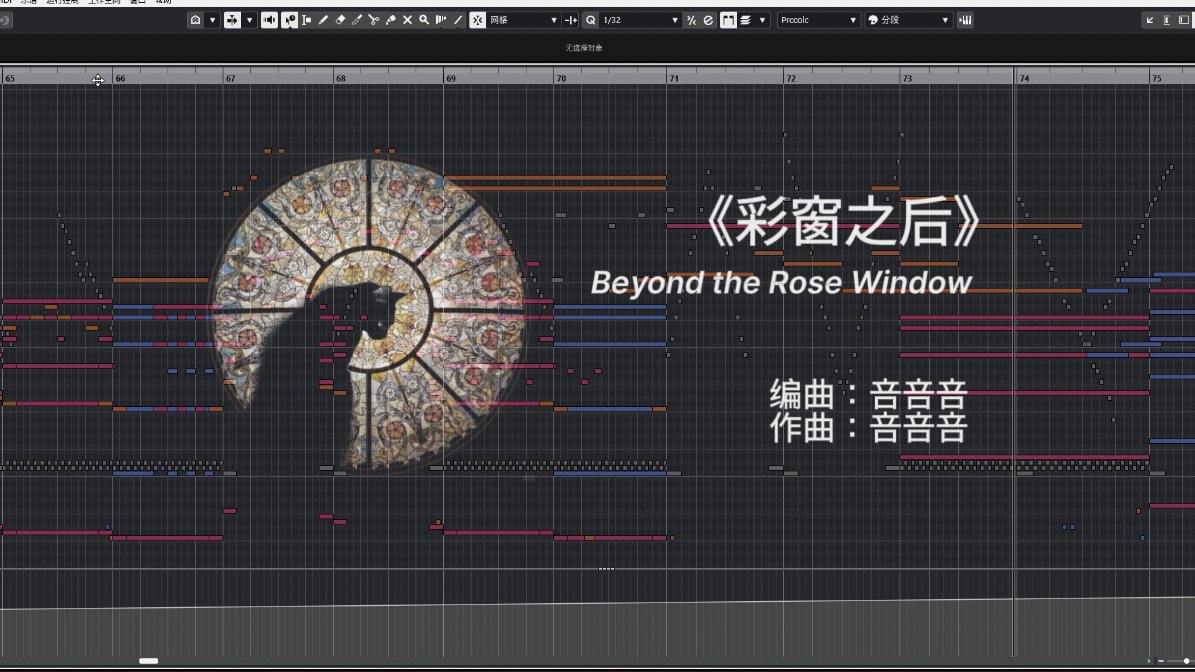Toggle the Solo Editor button
Image resolution: width=1195 pixels, height=672 pixels.
(196, 21)
